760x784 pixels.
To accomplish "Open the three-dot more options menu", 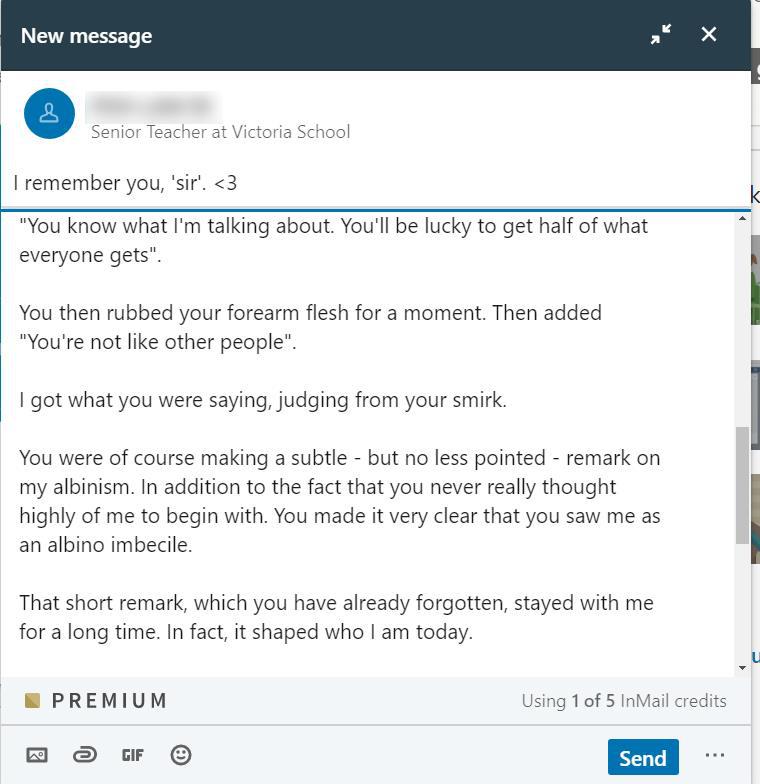I will 714,755.
